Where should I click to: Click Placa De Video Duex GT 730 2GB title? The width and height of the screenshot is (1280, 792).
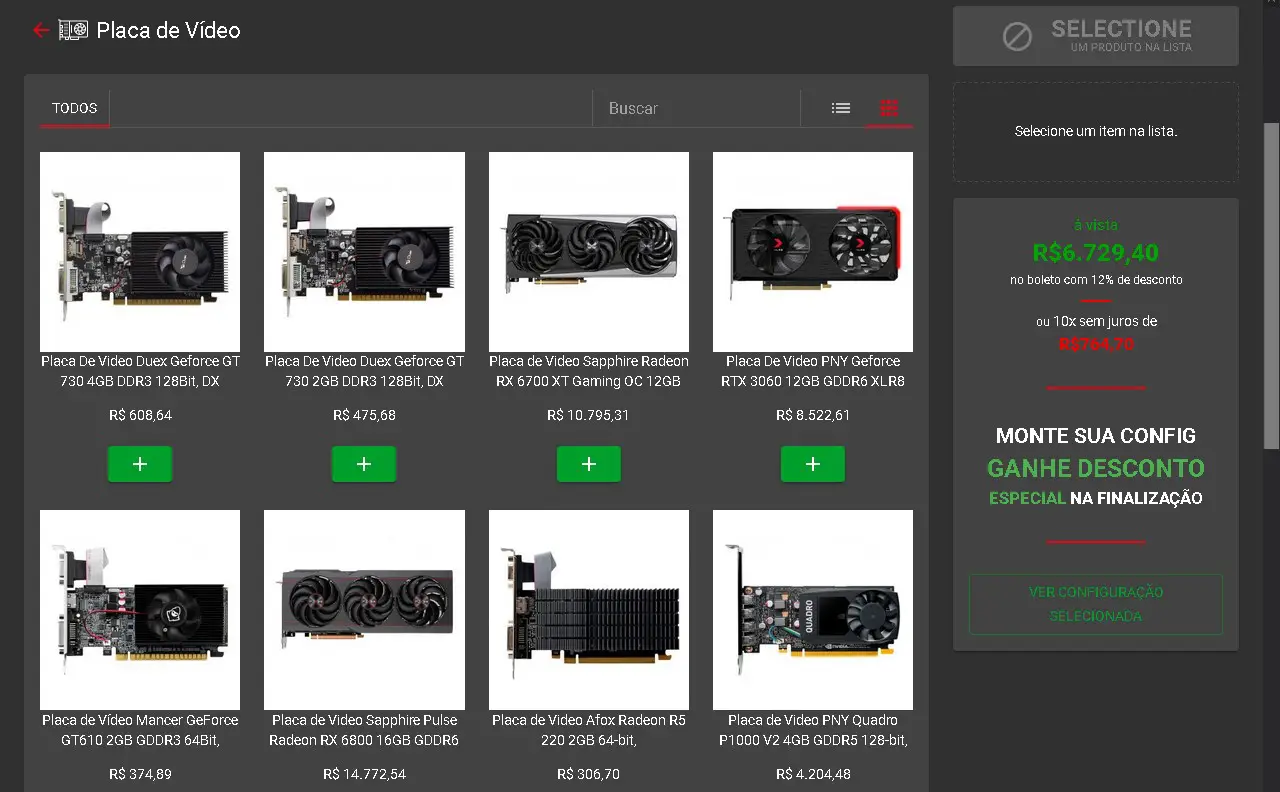(x=364, y=371)
